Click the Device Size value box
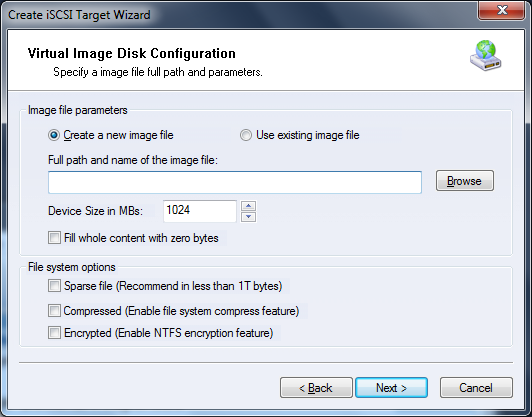This screenshot has height=417, width=532. 200,211
